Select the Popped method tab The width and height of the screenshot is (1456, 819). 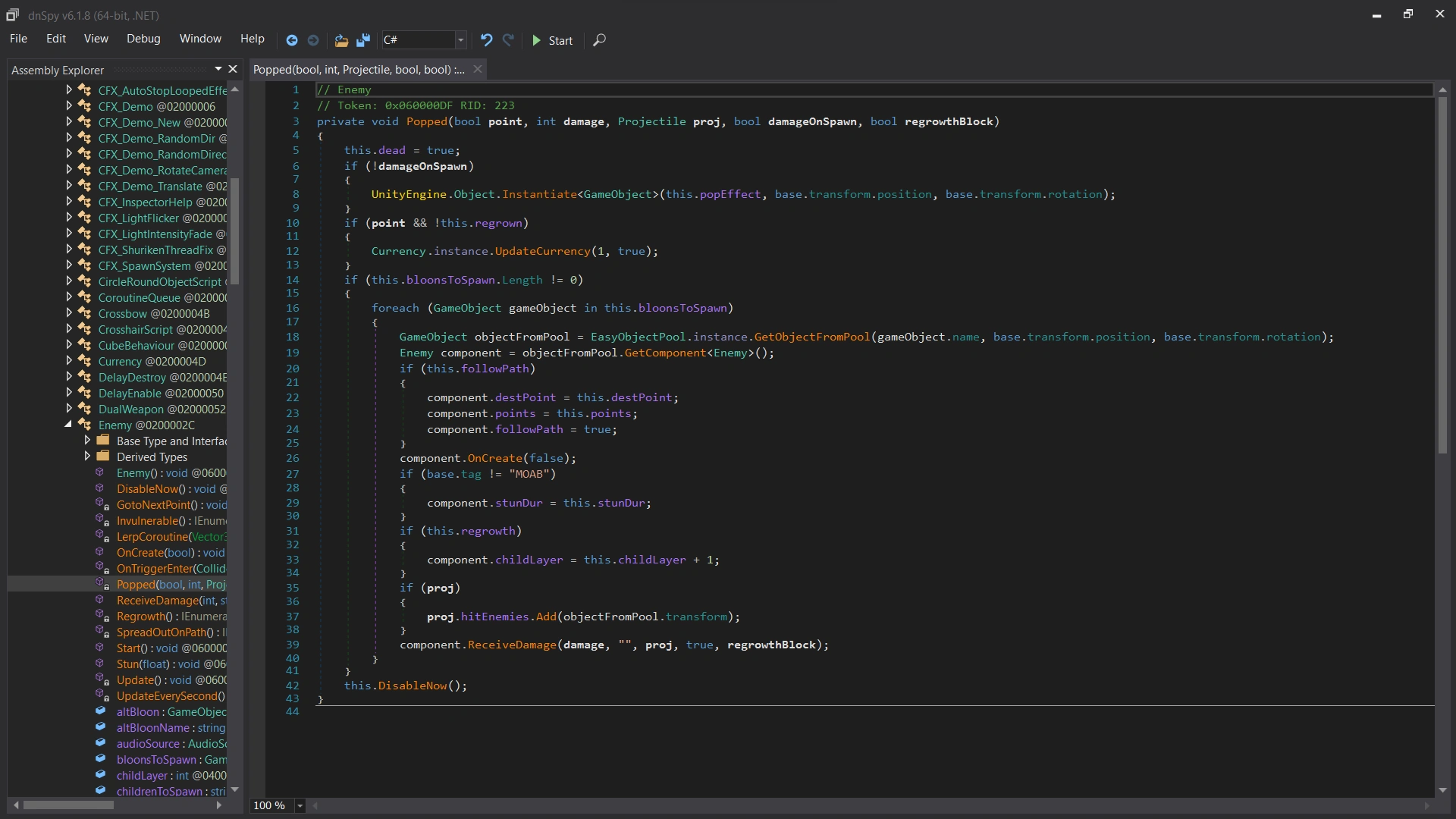pyautogui.click(x=359, y=70)
